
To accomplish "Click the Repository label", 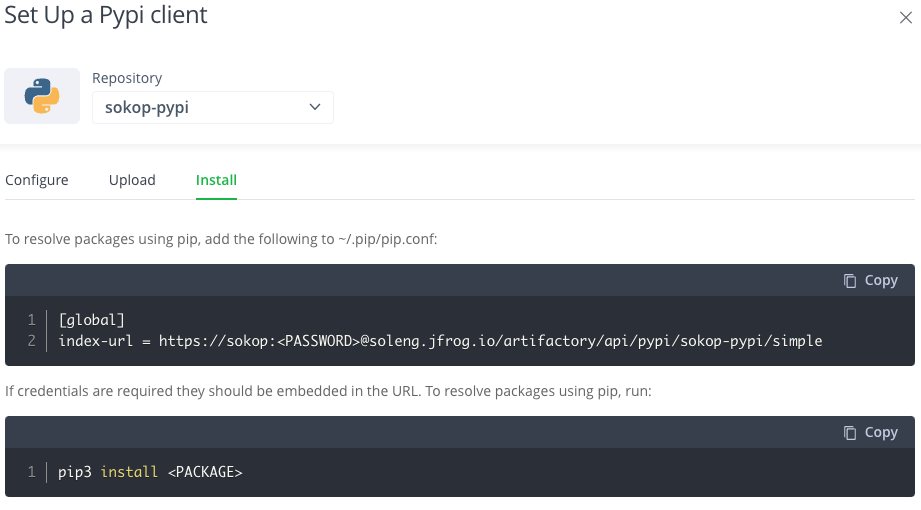I will coord(127,78).
